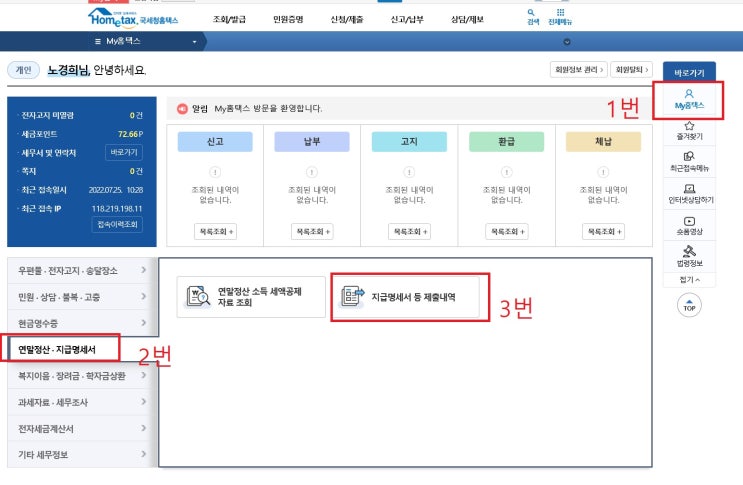Viewport: 743px width, 485px height.
Task: Click 목록조회 under 환급
Action: coord(507,232)
